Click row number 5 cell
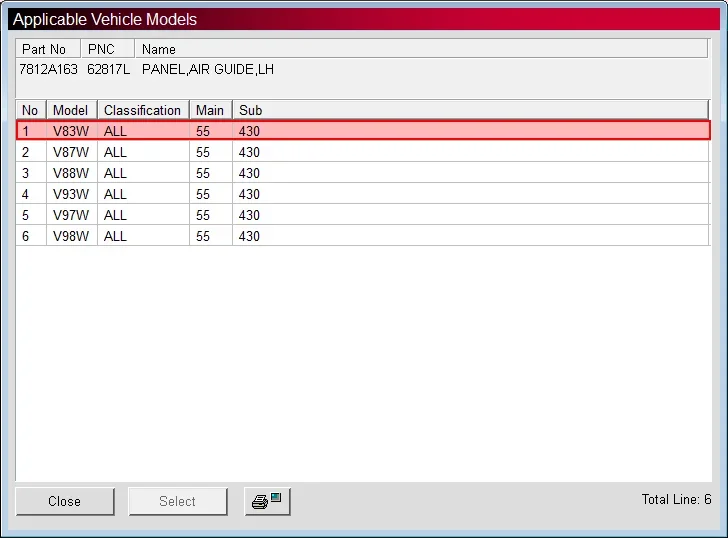This screenshot has height=538, width=728. (31, 215)
